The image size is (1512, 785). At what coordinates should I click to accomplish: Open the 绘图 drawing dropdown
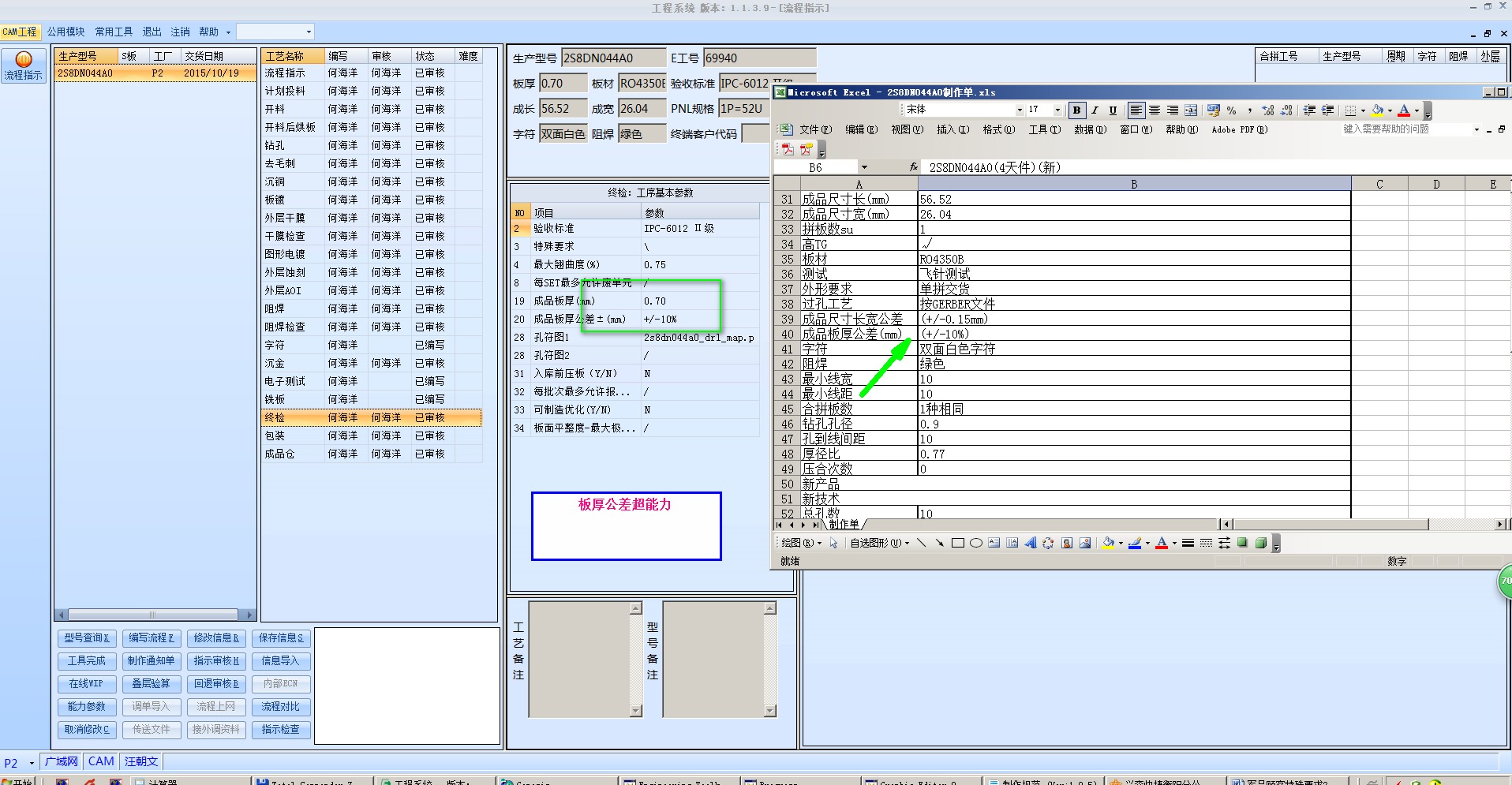[x=801, y=543]
